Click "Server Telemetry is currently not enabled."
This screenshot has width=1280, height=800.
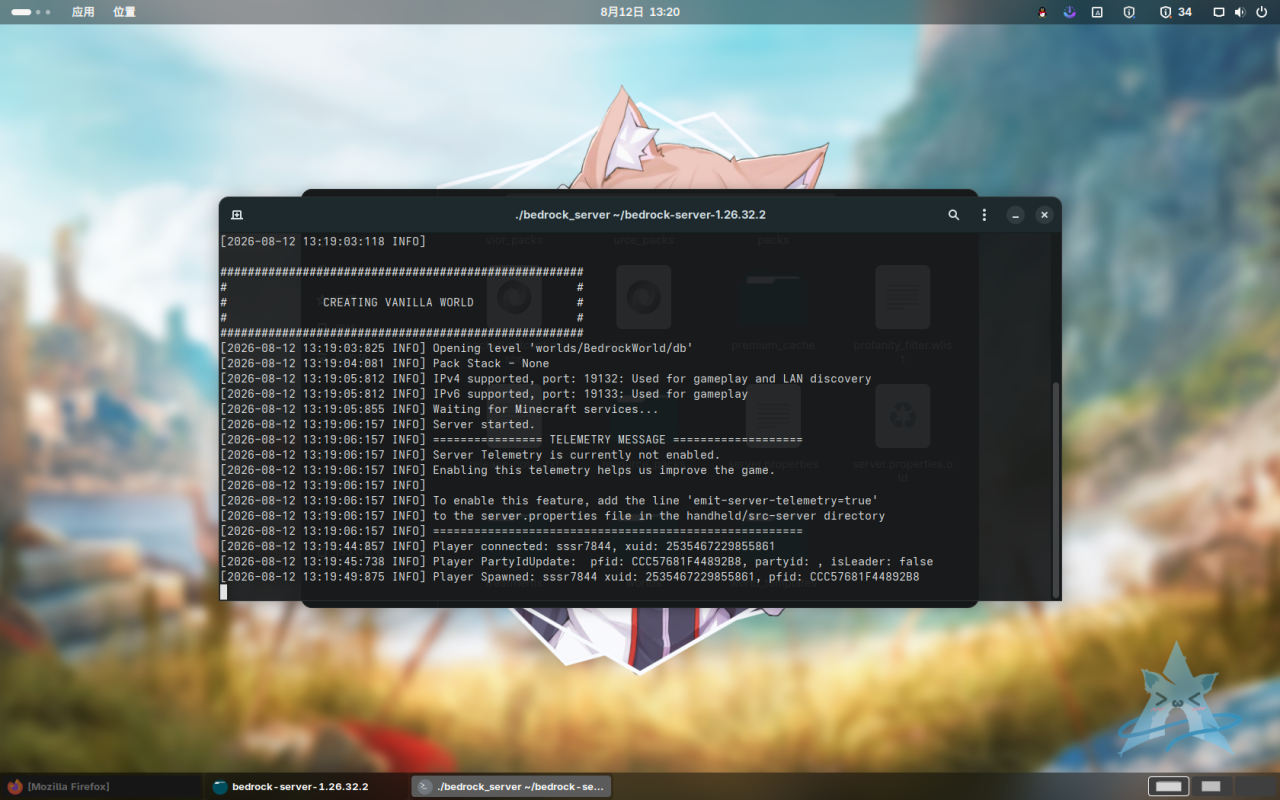(x=576, y=455)
